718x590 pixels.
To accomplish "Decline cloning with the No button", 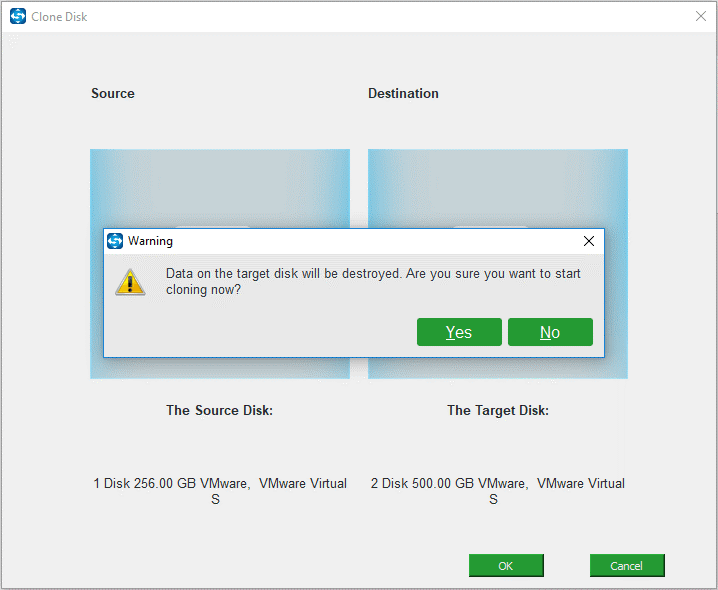I will 550,332.
